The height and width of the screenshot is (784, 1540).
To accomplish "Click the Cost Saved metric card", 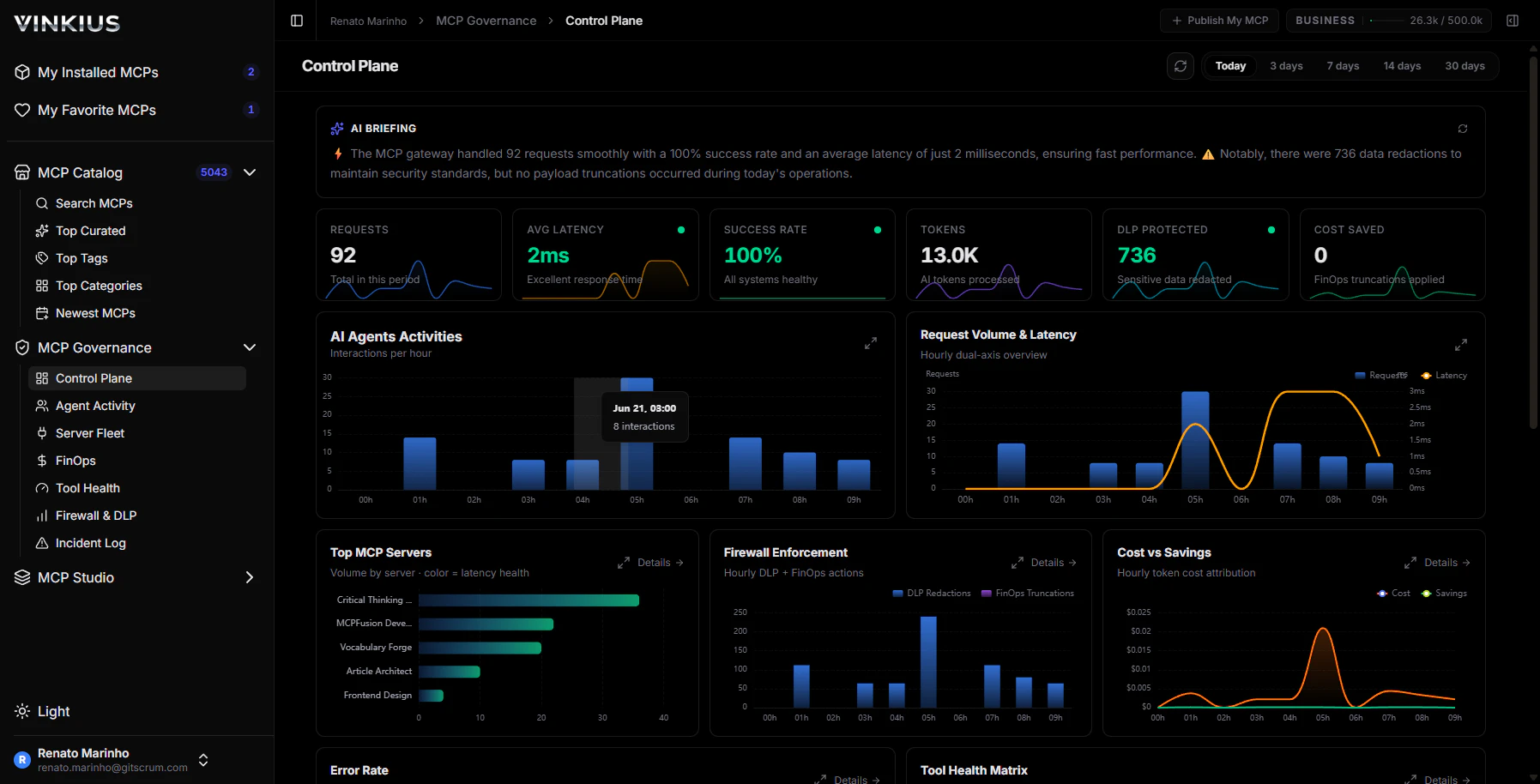I will 1392,255.
